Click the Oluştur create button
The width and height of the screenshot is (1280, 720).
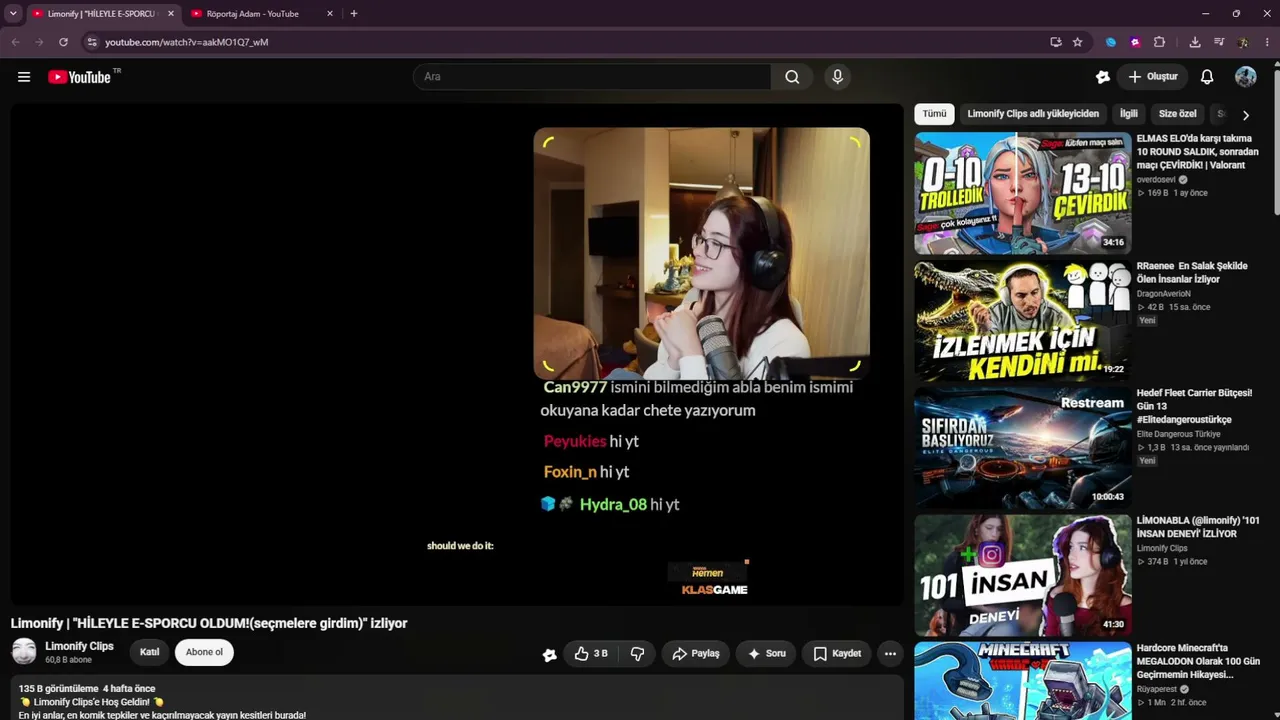pyautogui.click(x=1153, y=77)
